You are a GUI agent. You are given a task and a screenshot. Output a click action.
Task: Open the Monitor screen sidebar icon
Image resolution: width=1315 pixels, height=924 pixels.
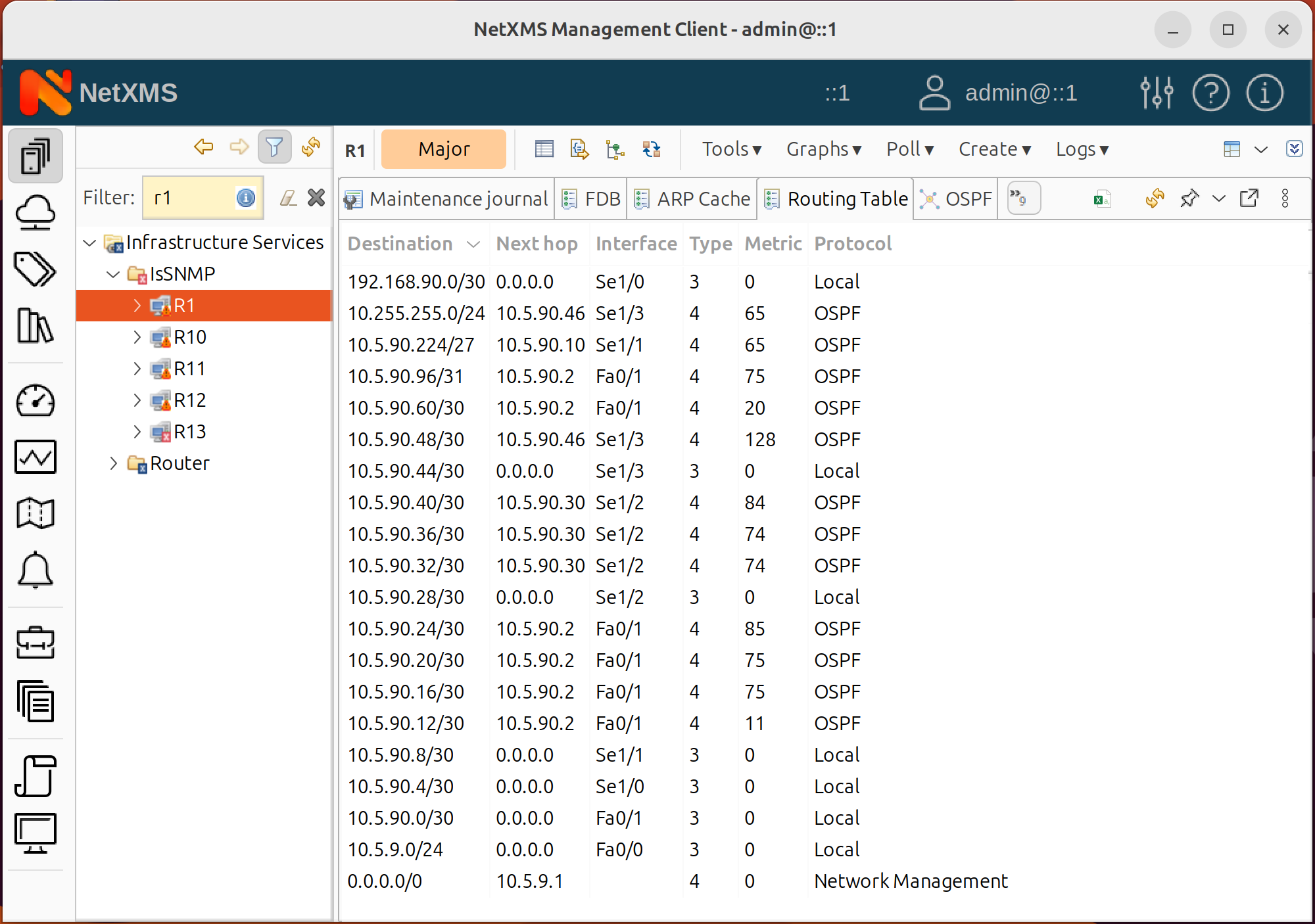pyautogui.click(x=36, y=833)
